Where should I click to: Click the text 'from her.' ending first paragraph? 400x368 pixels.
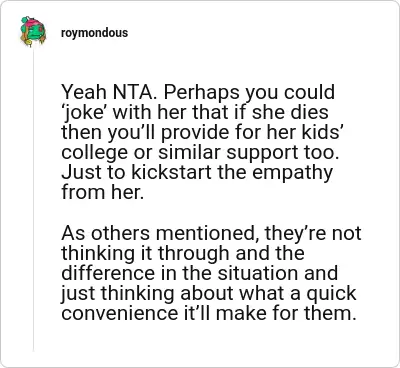click(103, 192)
